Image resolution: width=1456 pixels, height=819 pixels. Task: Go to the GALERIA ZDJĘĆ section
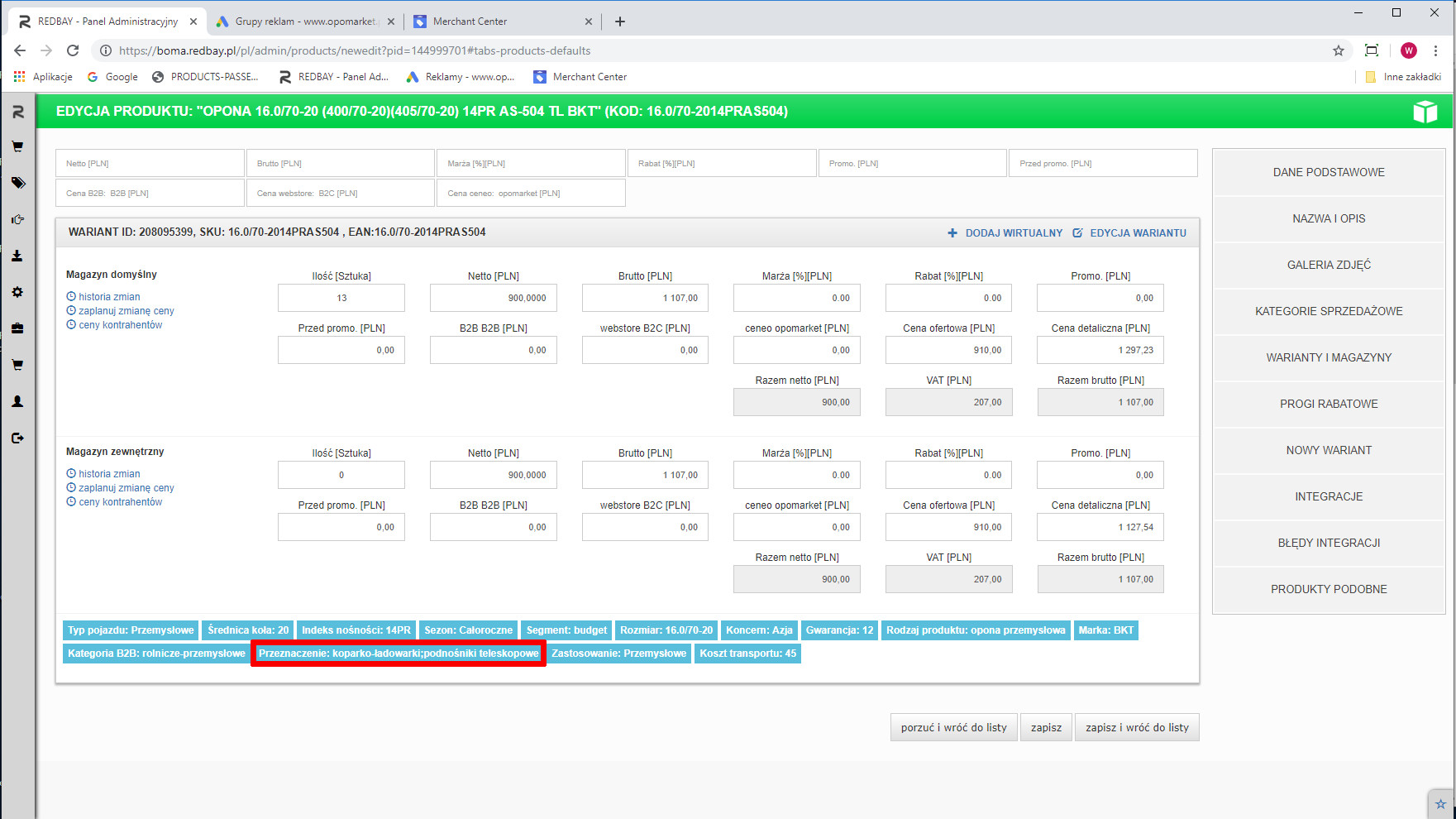tap(1329, 265)
